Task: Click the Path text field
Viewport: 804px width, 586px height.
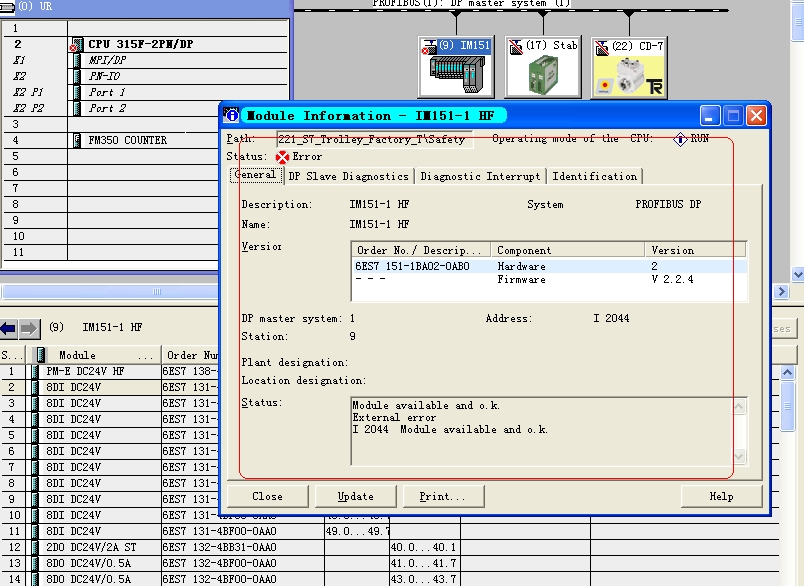Action: pos(359,139)
